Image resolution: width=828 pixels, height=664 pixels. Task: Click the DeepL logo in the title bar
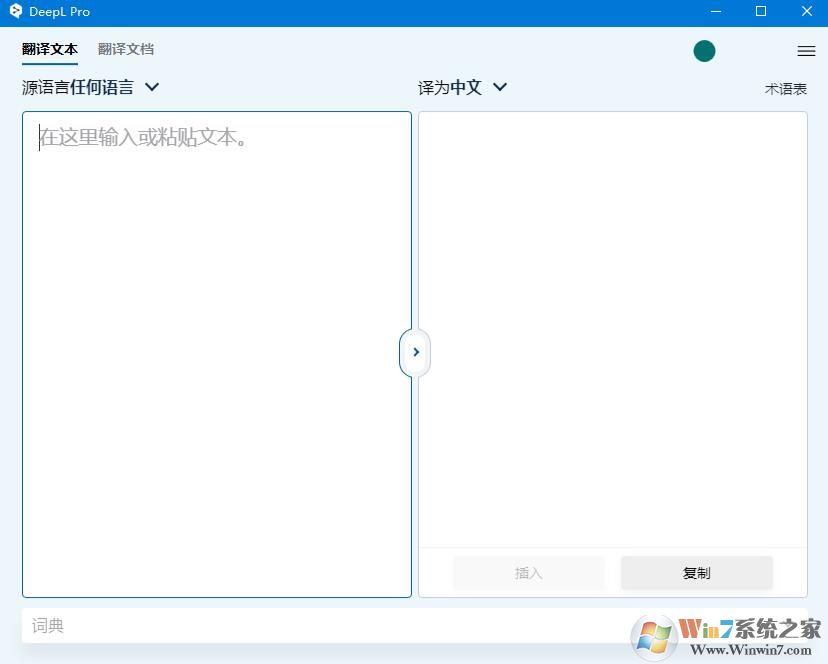[15, 12]
